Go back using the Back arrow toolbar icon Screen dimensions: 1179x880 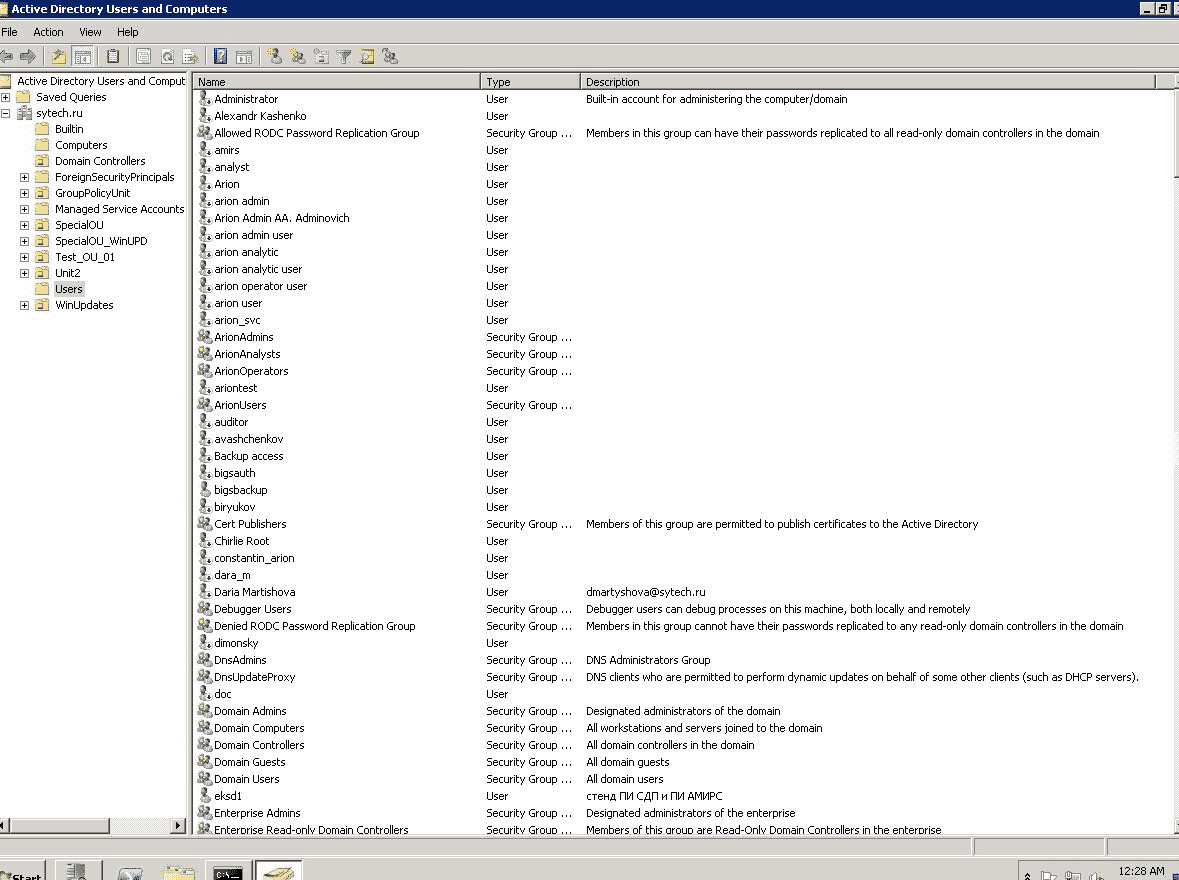pyautogui.click(x=7, y=56)
